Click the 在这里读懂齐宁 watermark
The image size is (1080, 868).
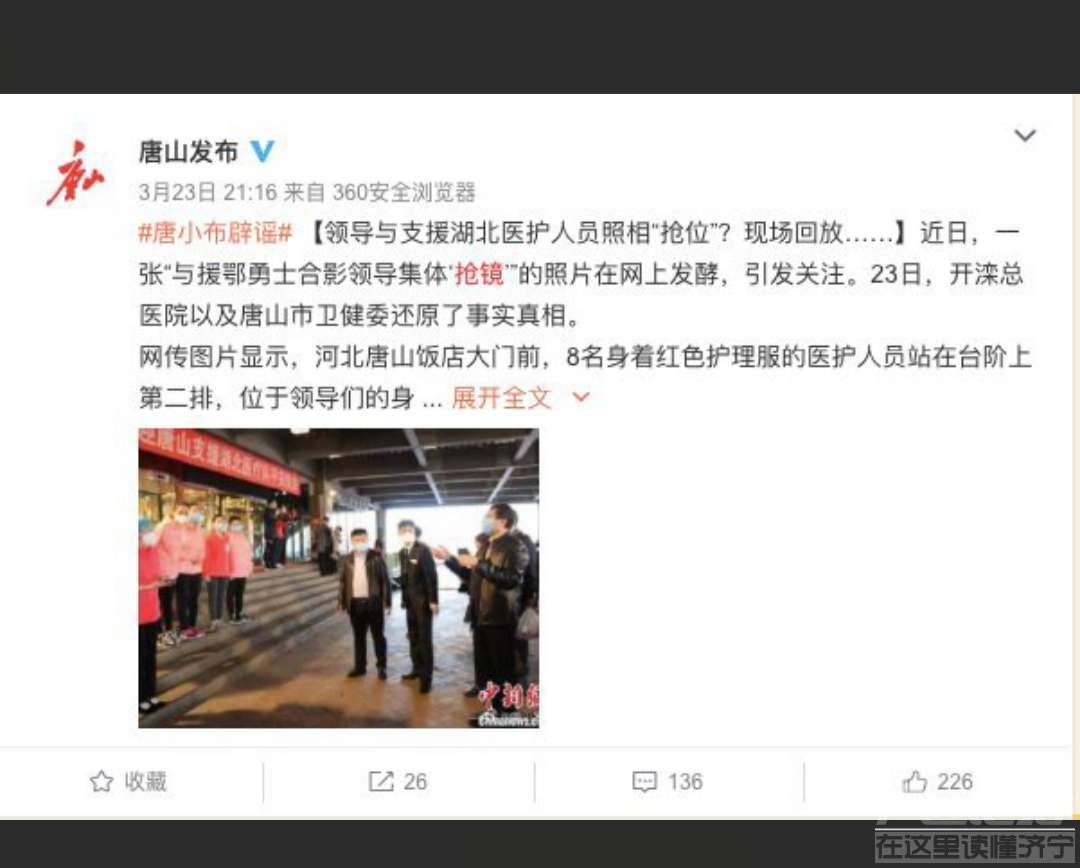[x=974, y=845]
